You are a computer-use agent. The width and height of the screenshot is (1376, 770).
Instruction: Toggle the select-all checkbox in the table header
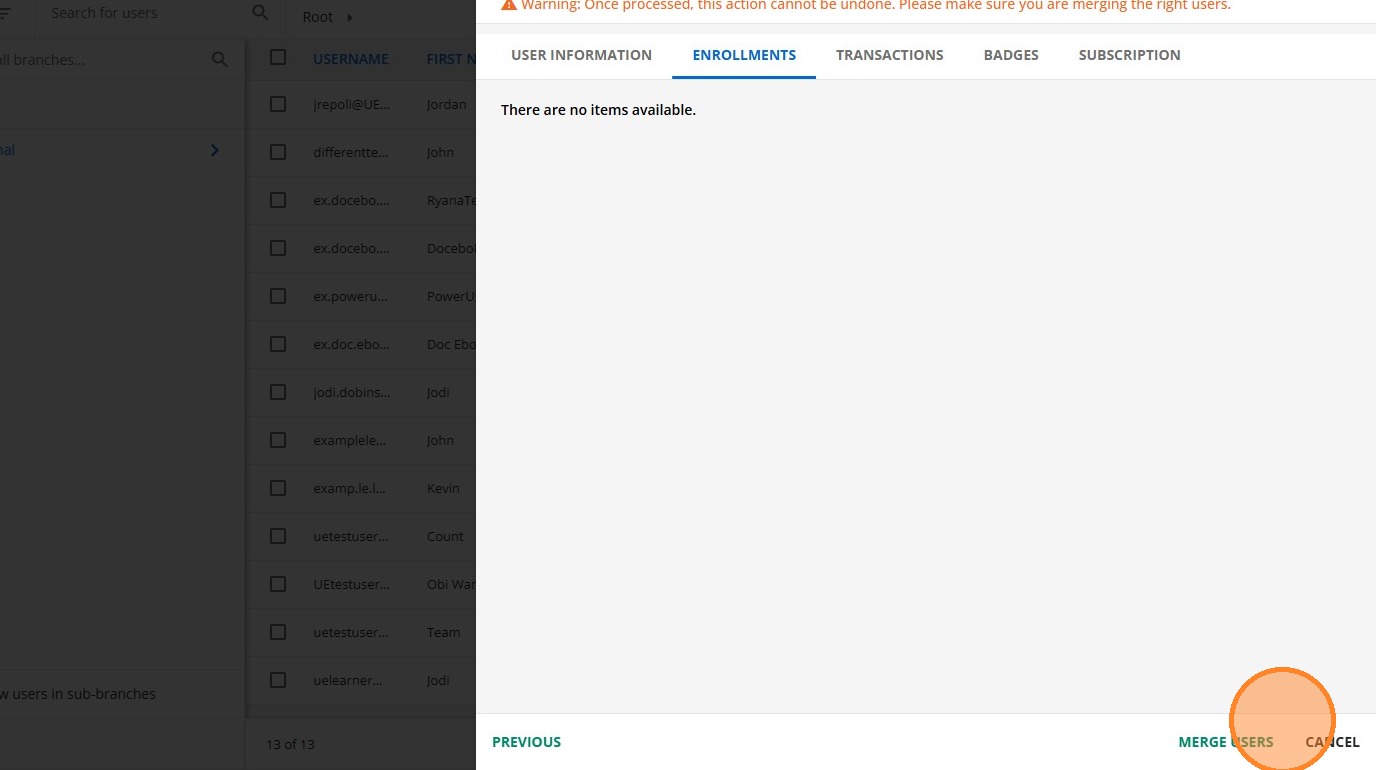point(278,57)
